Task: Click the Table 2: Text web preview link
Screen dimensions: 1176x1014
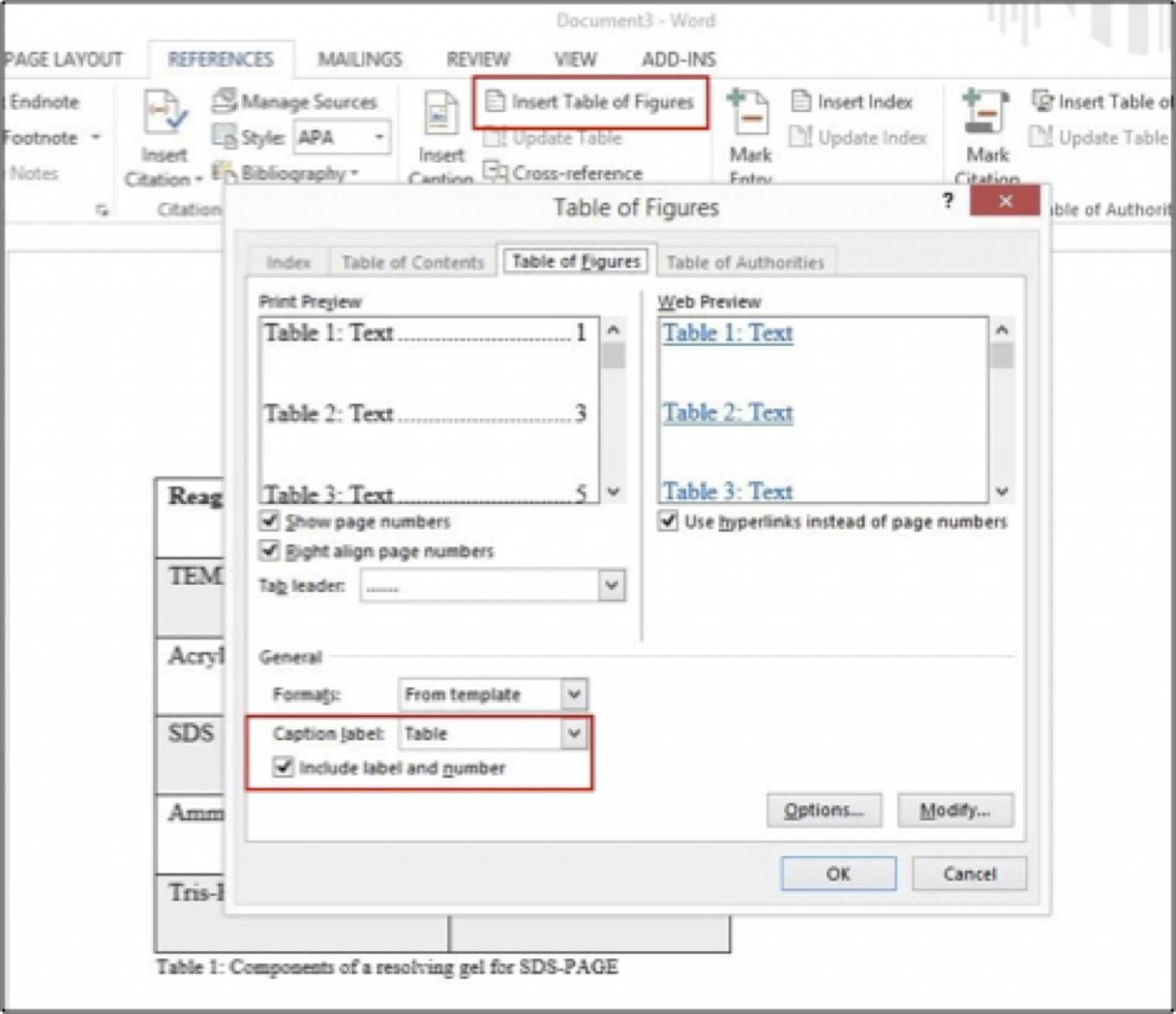Action: pos(728,413)
